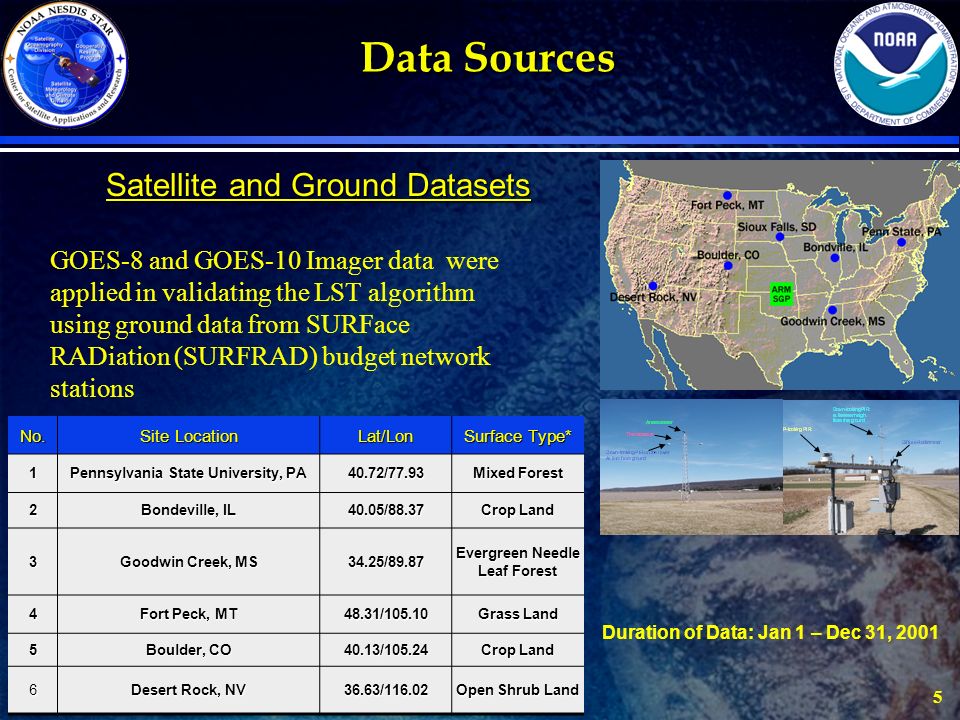
Task: Click the slide number 5
Action: coord(937,697)
